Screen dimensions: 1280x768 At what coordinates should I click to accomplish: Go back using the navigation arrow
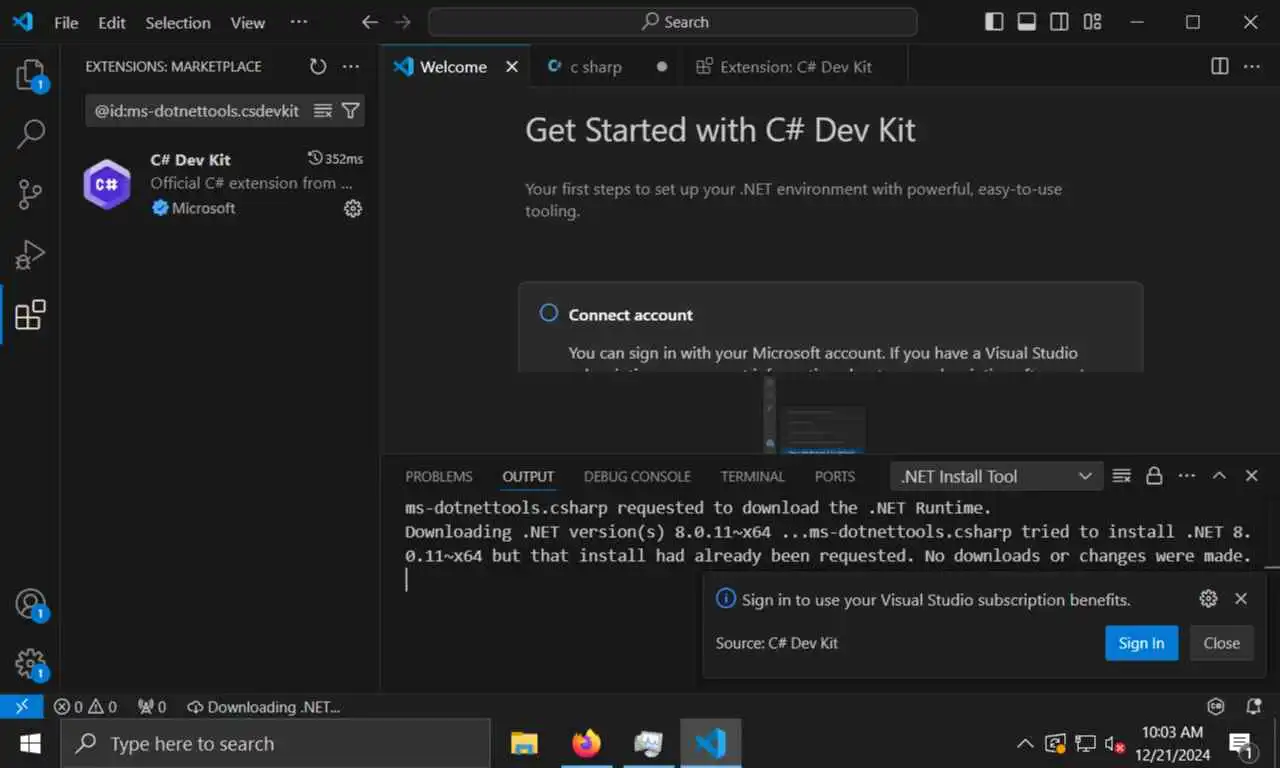[x=370, y=22]
